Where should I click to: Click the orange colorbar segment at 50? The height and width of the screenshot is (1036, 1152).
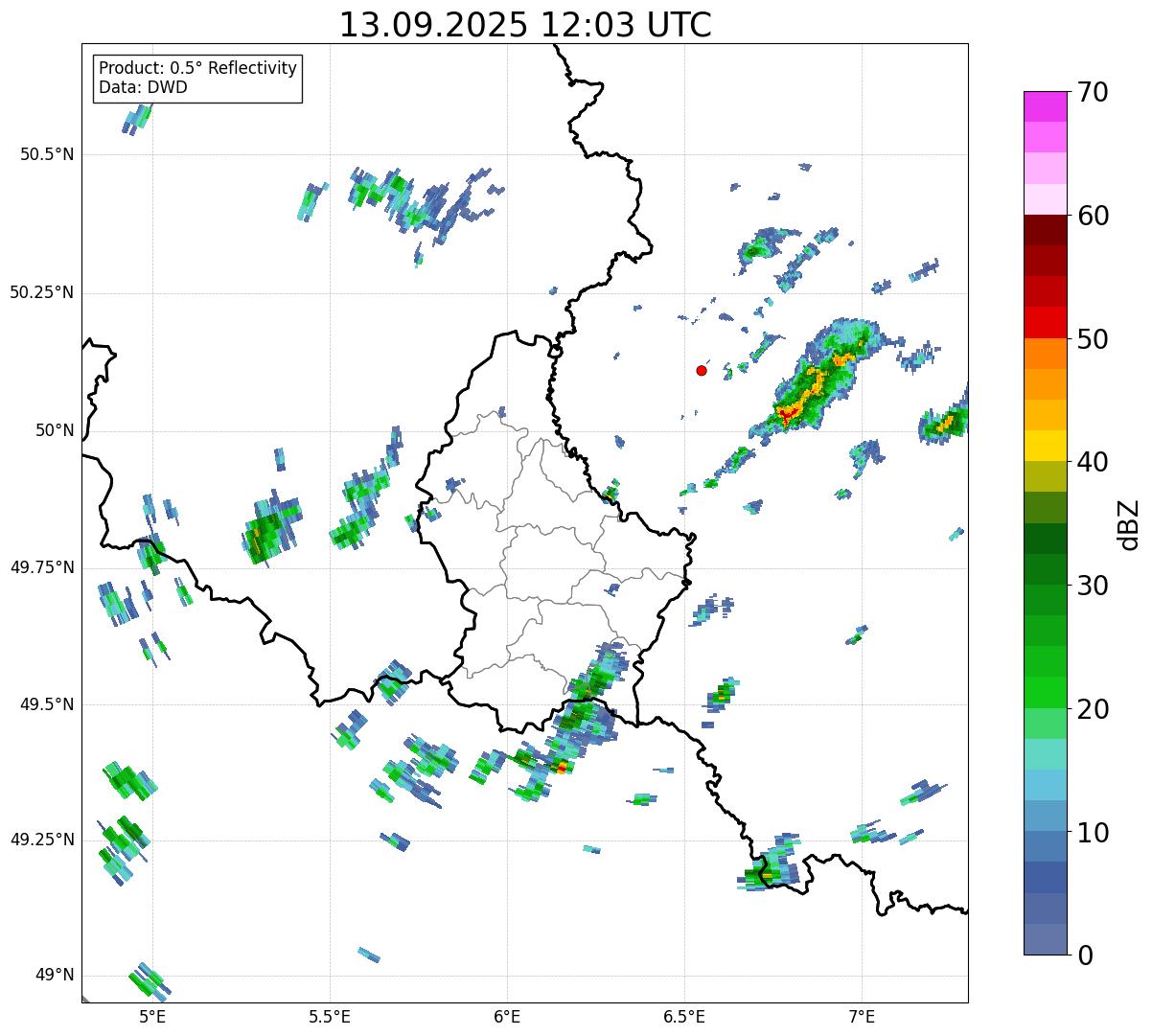(x=1046, y=354)
